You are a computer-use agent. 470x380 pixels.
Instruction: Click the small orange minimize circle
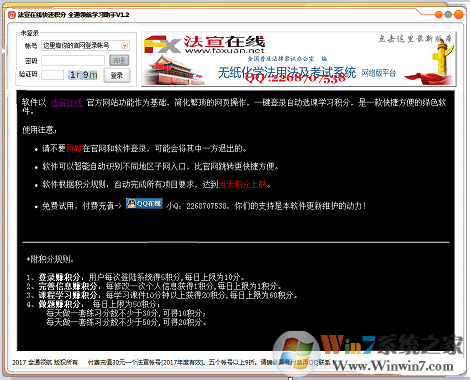tap(439, 14)
